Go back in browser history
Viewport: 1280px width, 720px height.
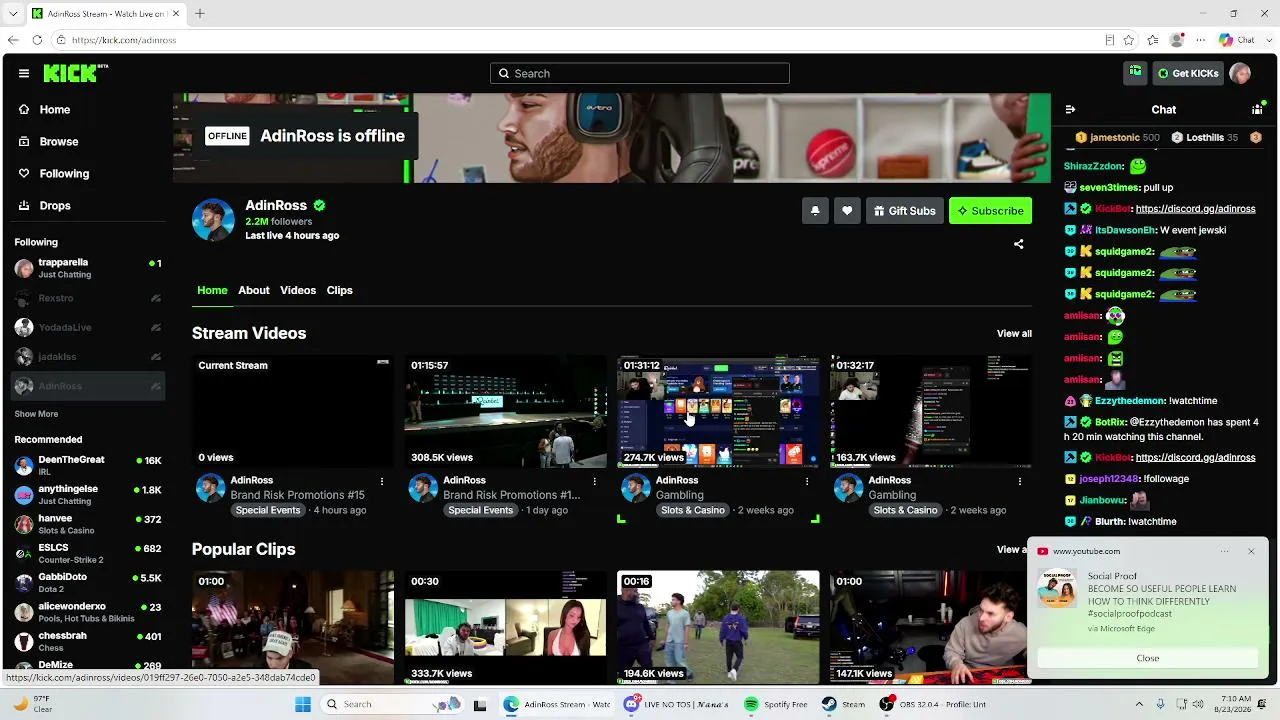(12, 40)
